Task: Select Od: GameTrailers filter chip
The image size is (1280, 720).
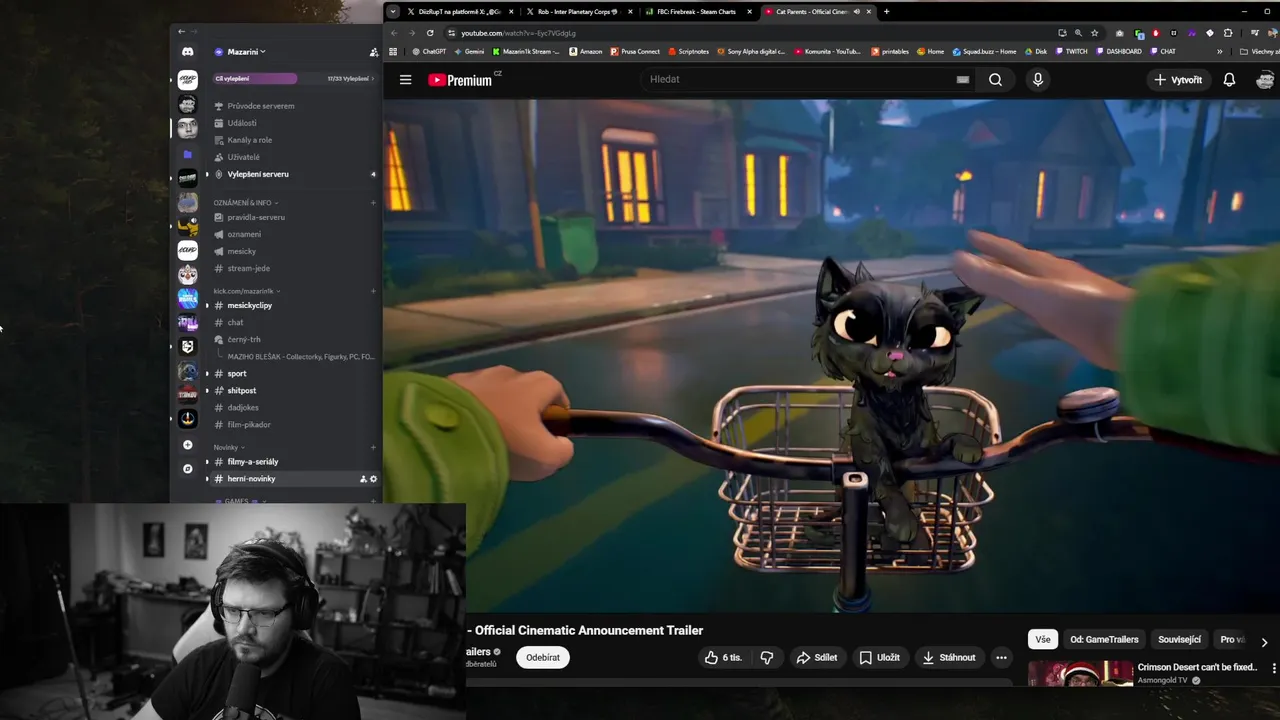Action: tap(1104, 639)
